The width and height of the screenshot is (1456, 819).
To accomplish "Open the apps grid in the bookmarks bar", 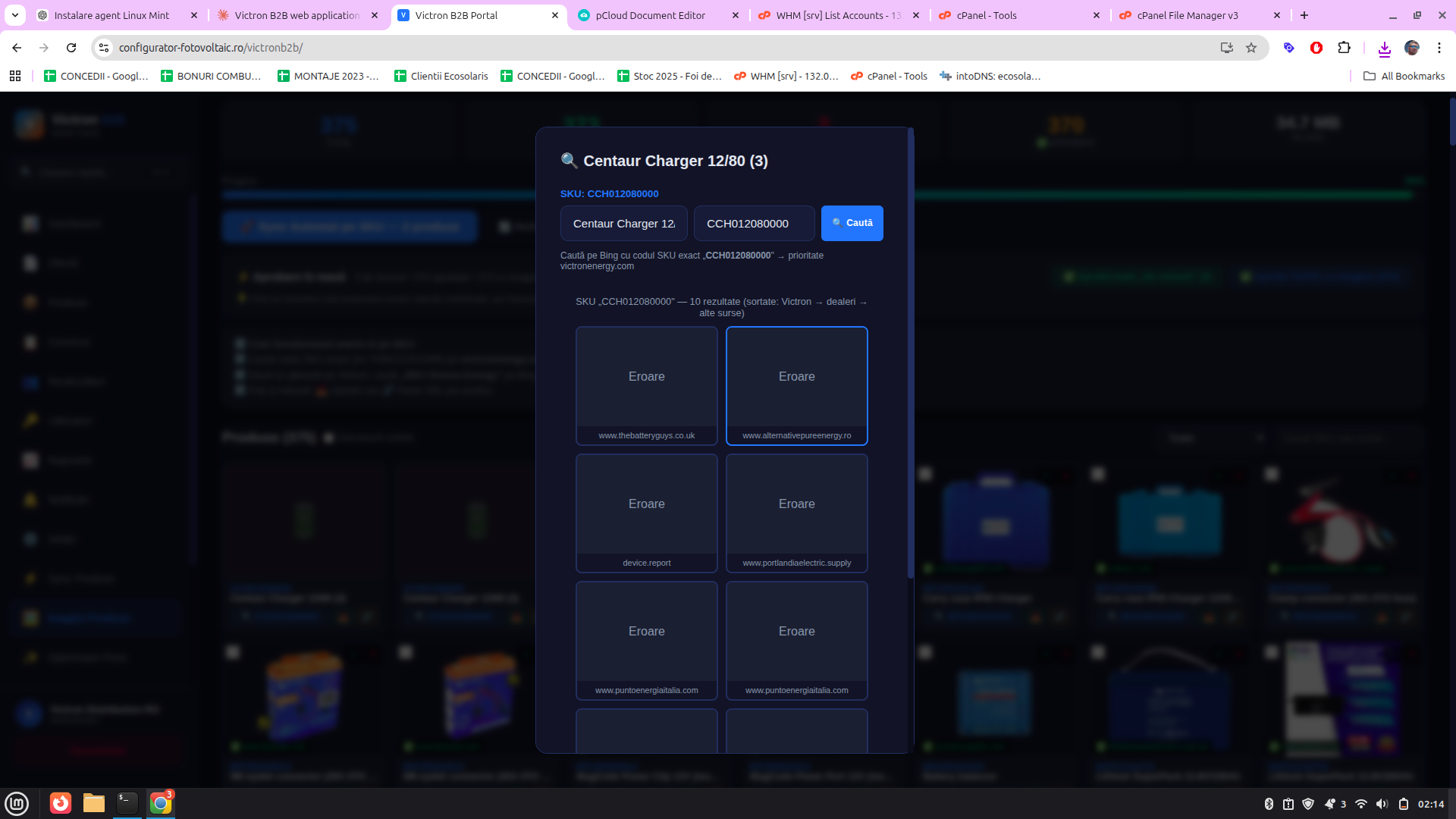I will (x=15, y=76).
